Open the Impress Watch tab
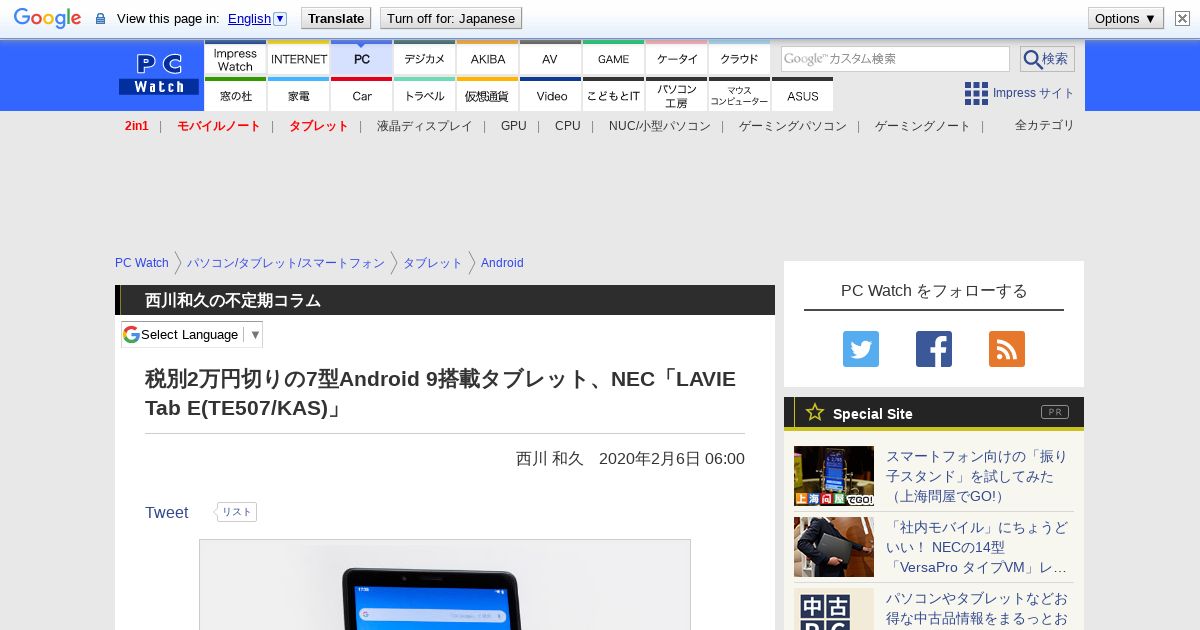 (235, 59)
